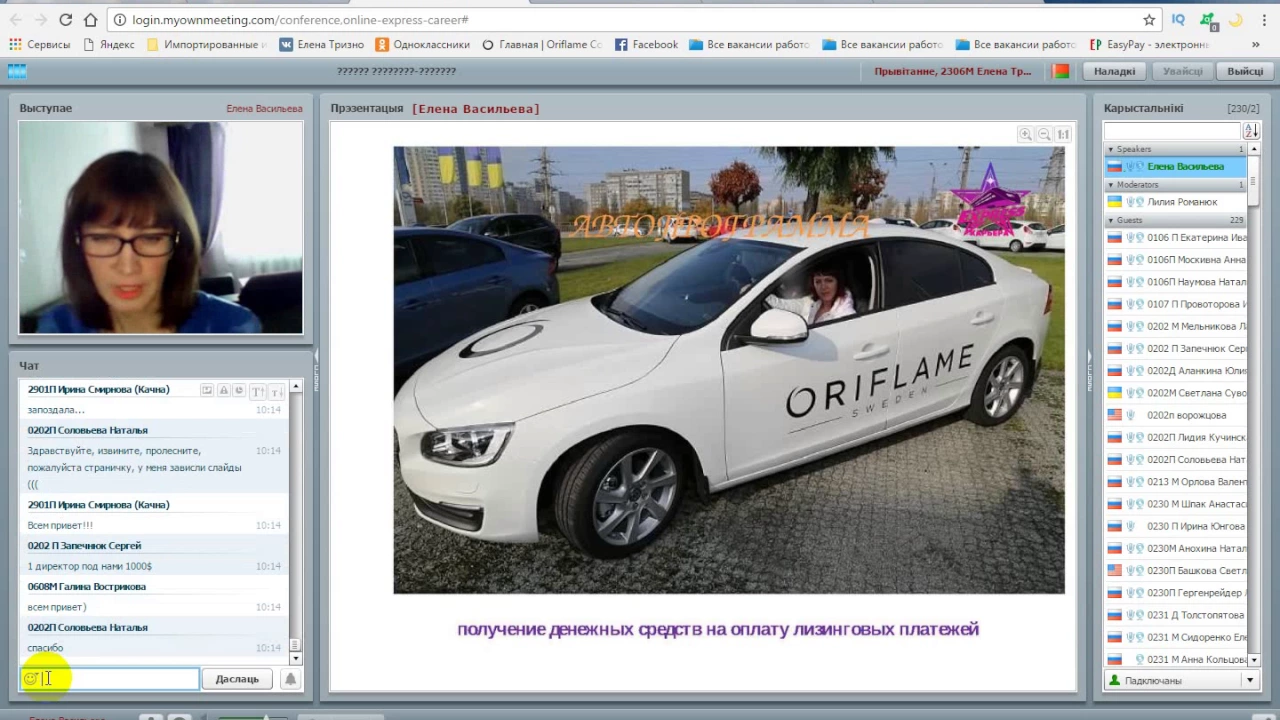Select speaker Елена Васильева in participants
This screenshot has width=1280, height=720.
1176,167
